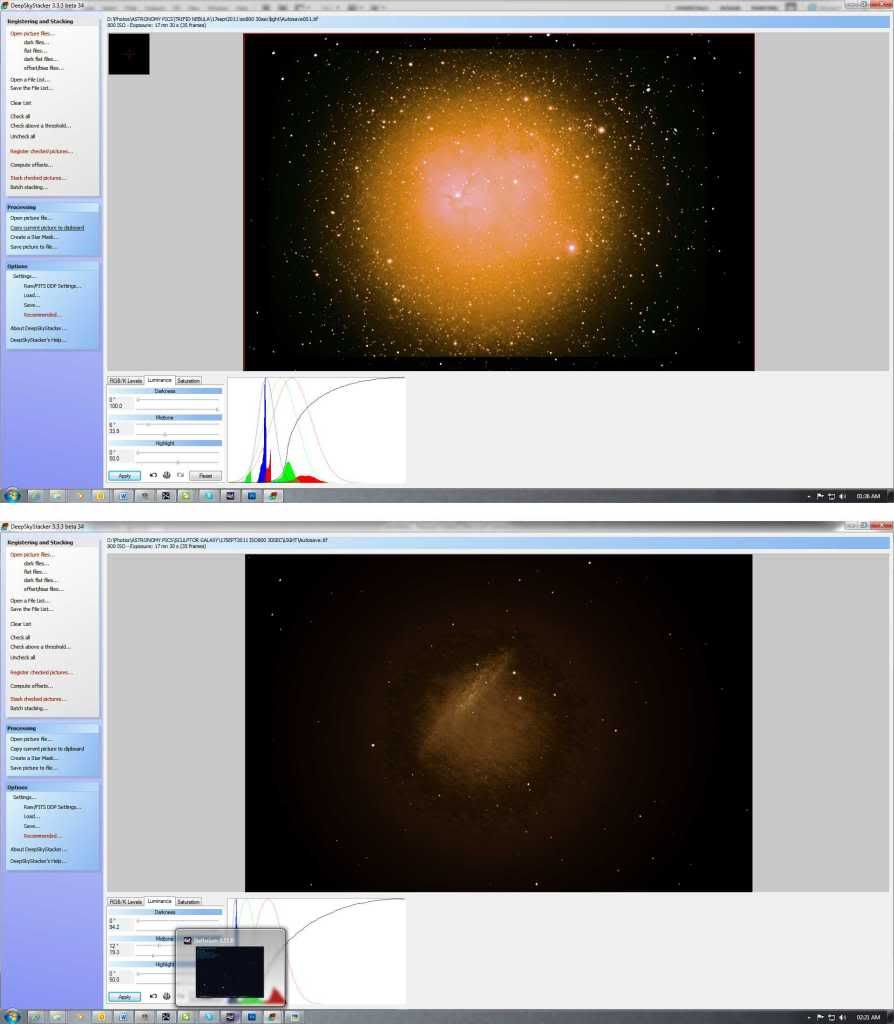Screen dimensions: 894x1024
Task: Click 'Register checked pictures...' in Sculptor Galaxy window
Action: [x=41, y=673]
